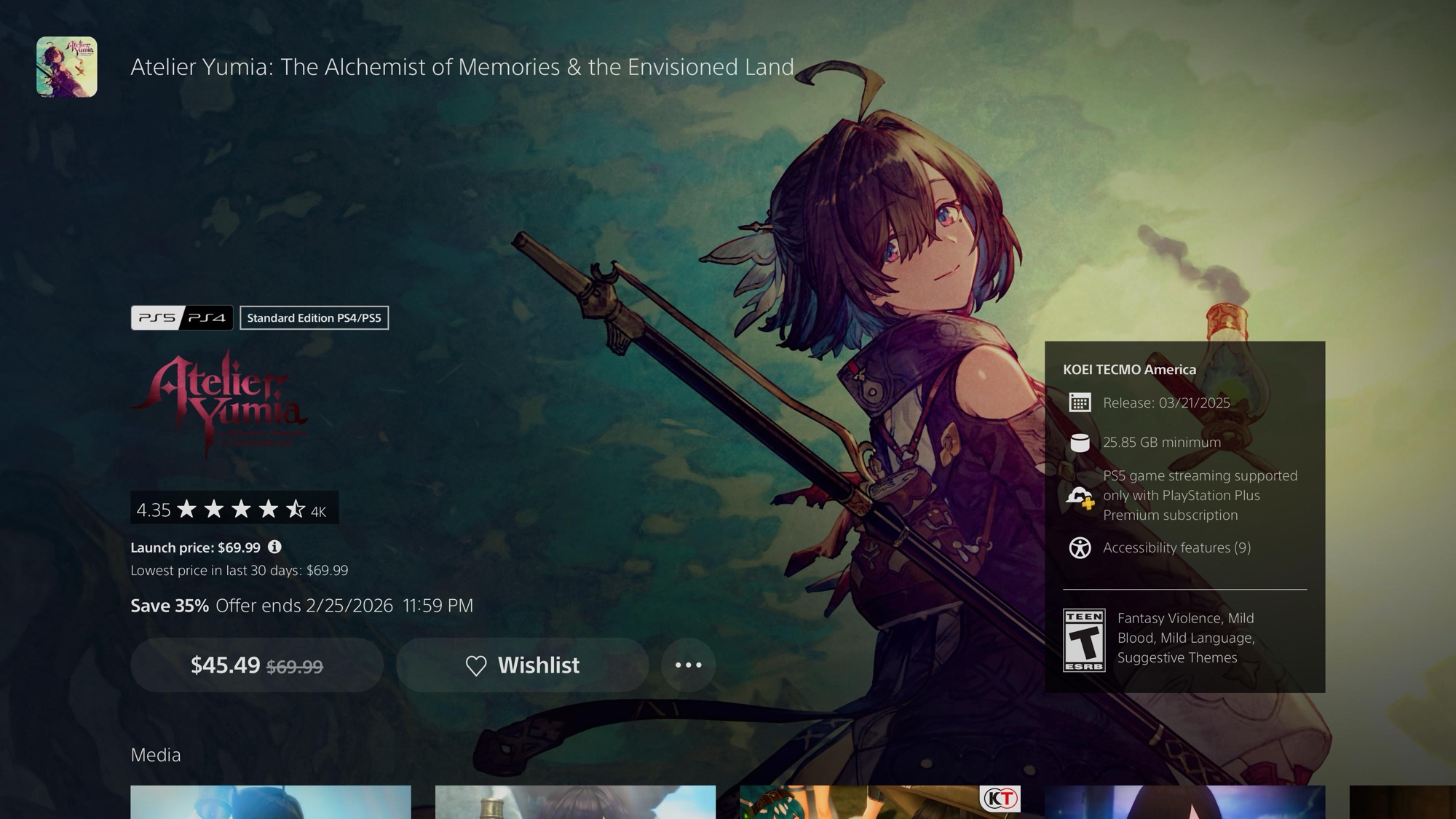This screenshot has width=1456, height=819.
Task: Open the 4.35 star rating panel
Action: tap(234, 508)
